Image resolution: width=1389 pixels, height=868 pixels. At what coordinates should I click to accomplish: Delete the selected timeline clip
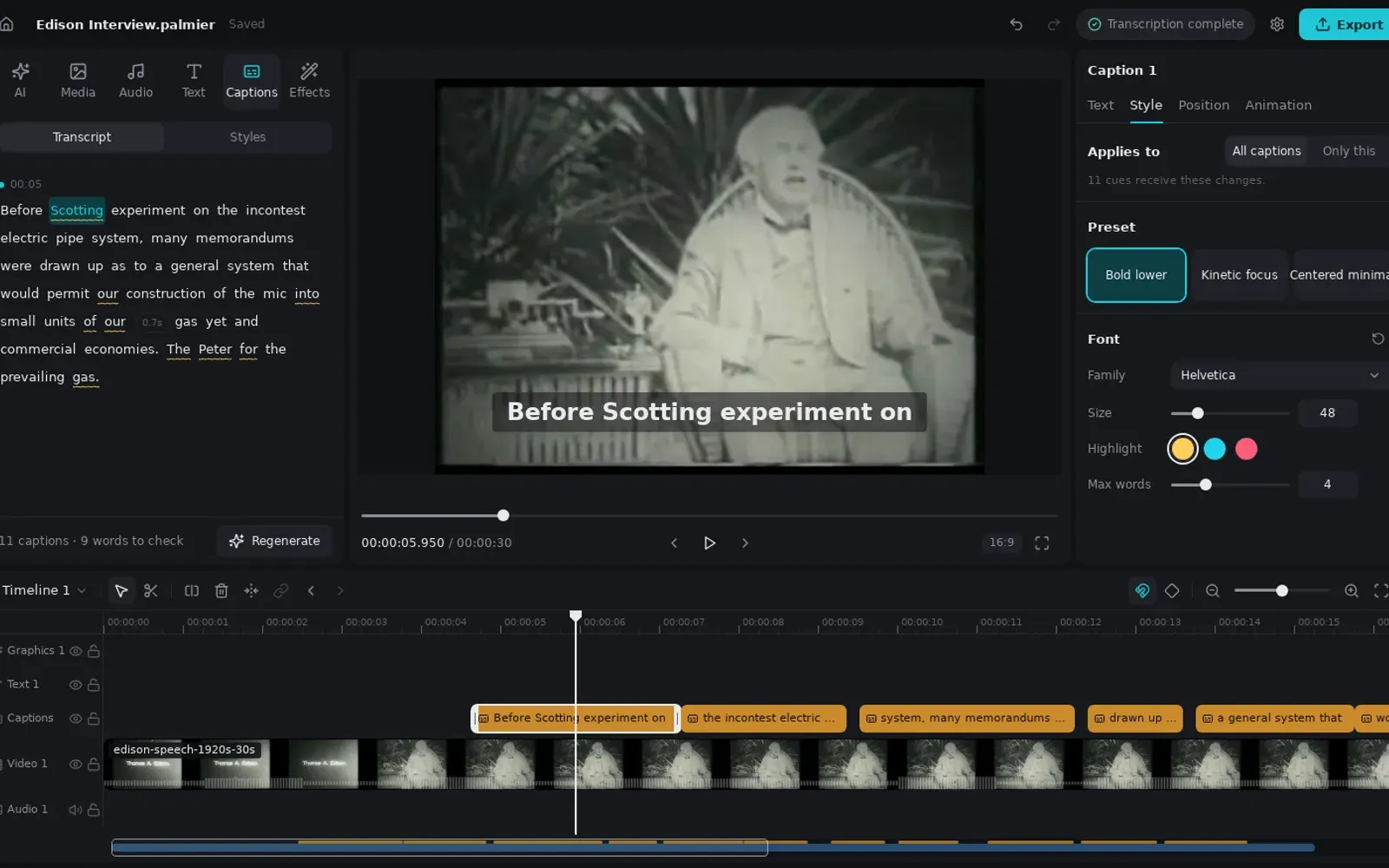[x=221, y=591]
